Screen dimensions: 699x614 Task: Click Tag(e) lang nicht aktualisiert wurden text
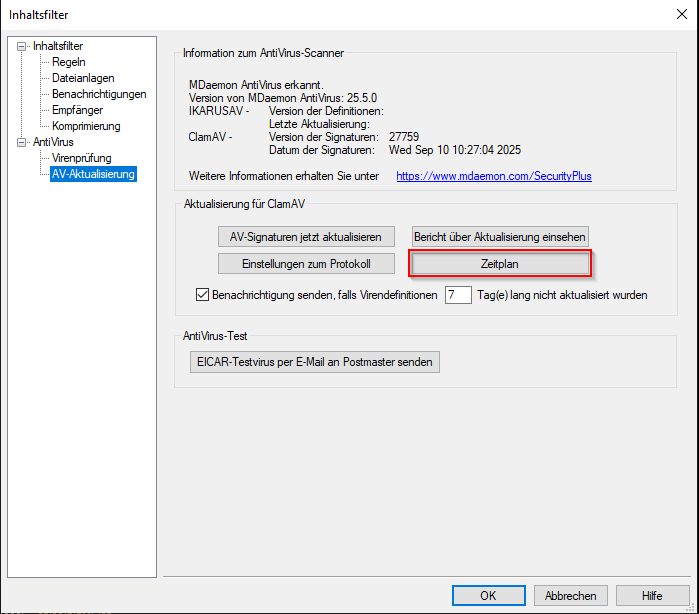click(562, 295)
